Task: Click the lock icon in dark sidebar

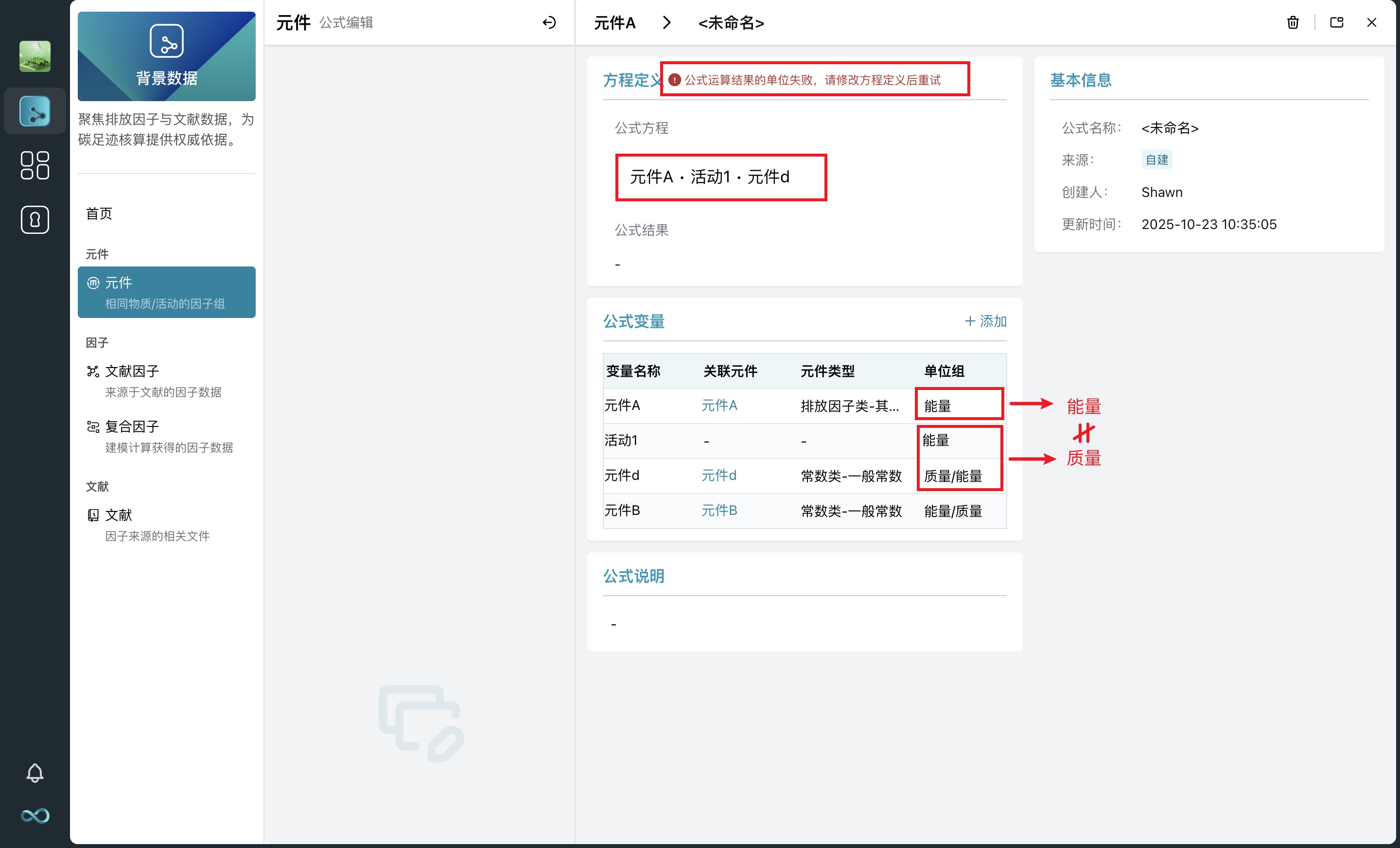Action: pyautogui.click(x=34, y=219)
